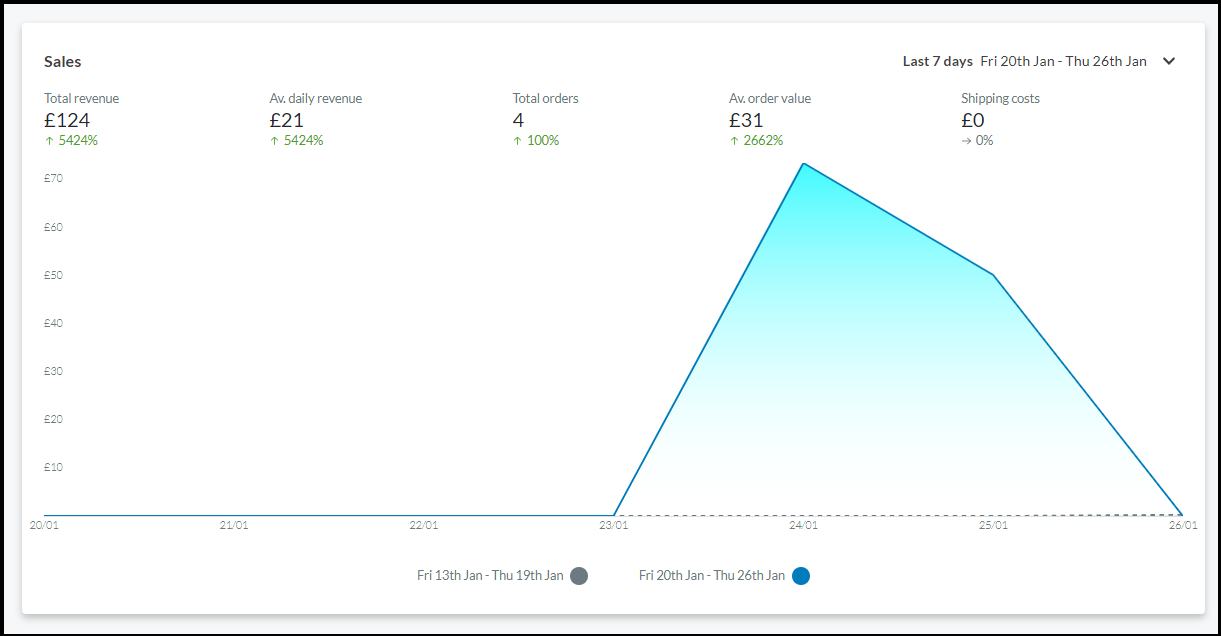This screenshot has width=1221, height=636.
Task: Click the right arrow beside 0% shipping change
Action: pos(966,141)
